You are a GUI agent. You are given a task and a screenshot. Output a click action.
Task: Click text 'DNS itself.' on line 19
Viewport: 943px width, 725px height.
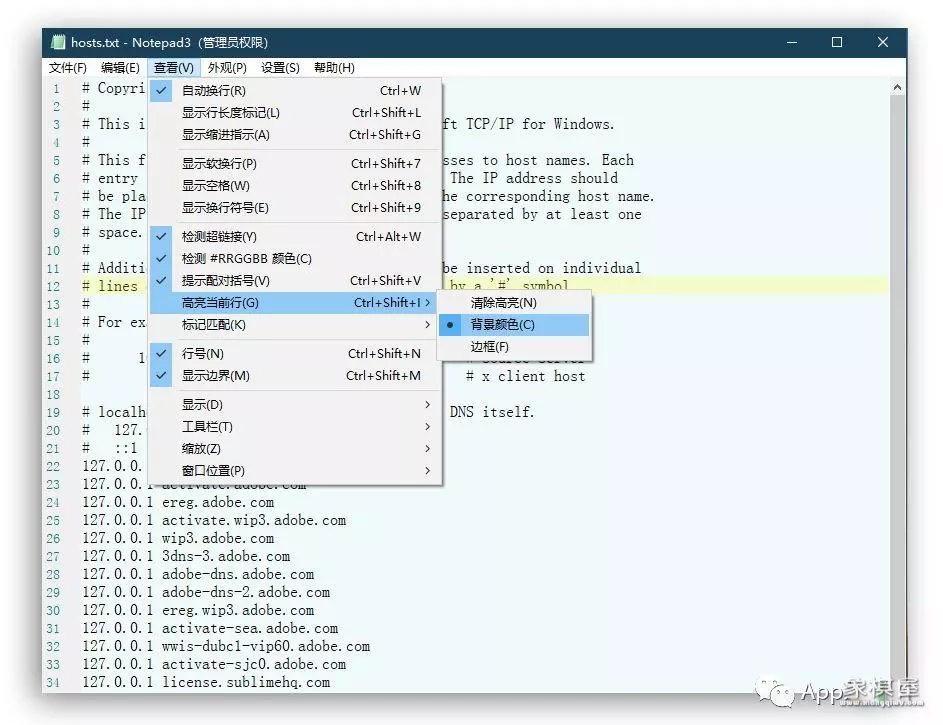[x=492, y=412]
